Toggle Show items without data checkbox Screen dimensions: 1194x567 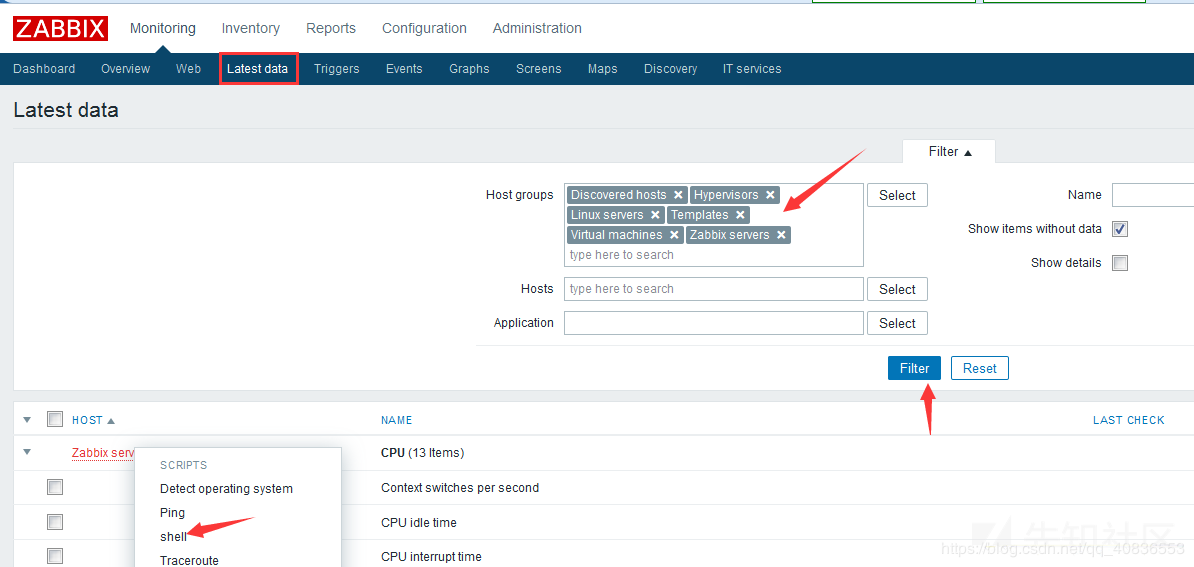[1120, 229]
